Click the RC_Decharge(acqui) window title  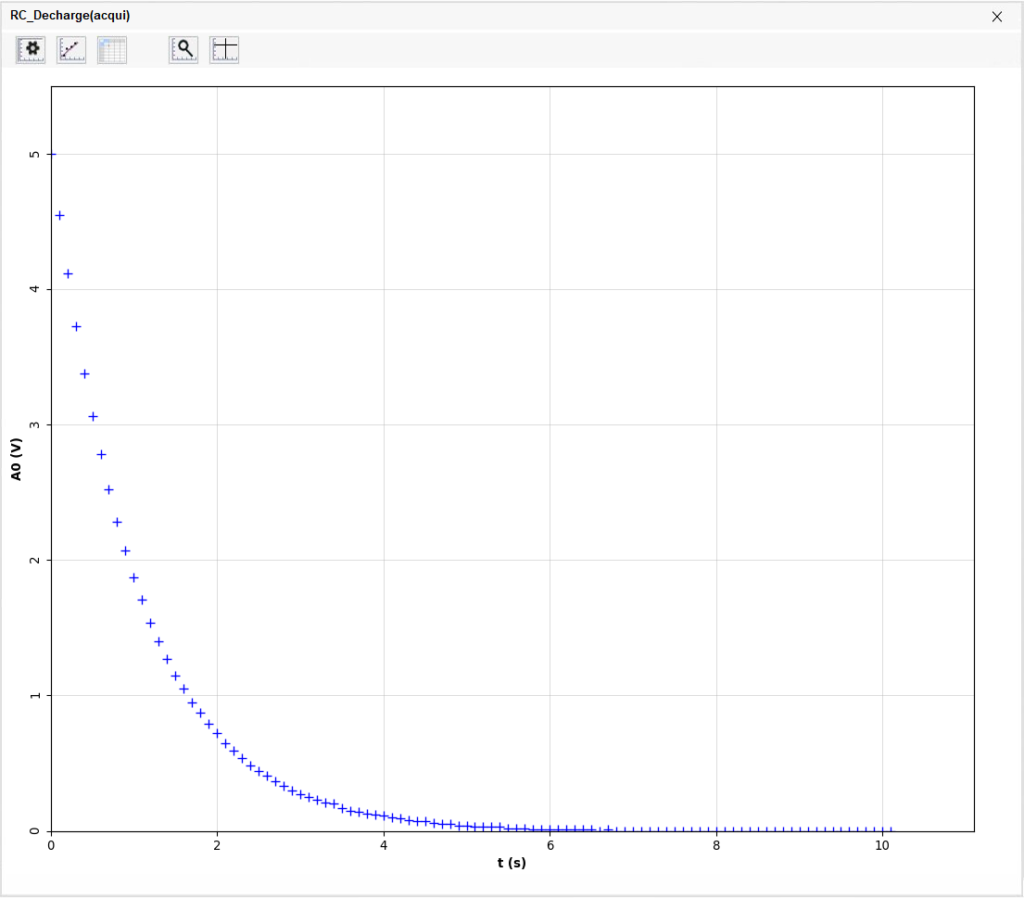click(70, 16)
